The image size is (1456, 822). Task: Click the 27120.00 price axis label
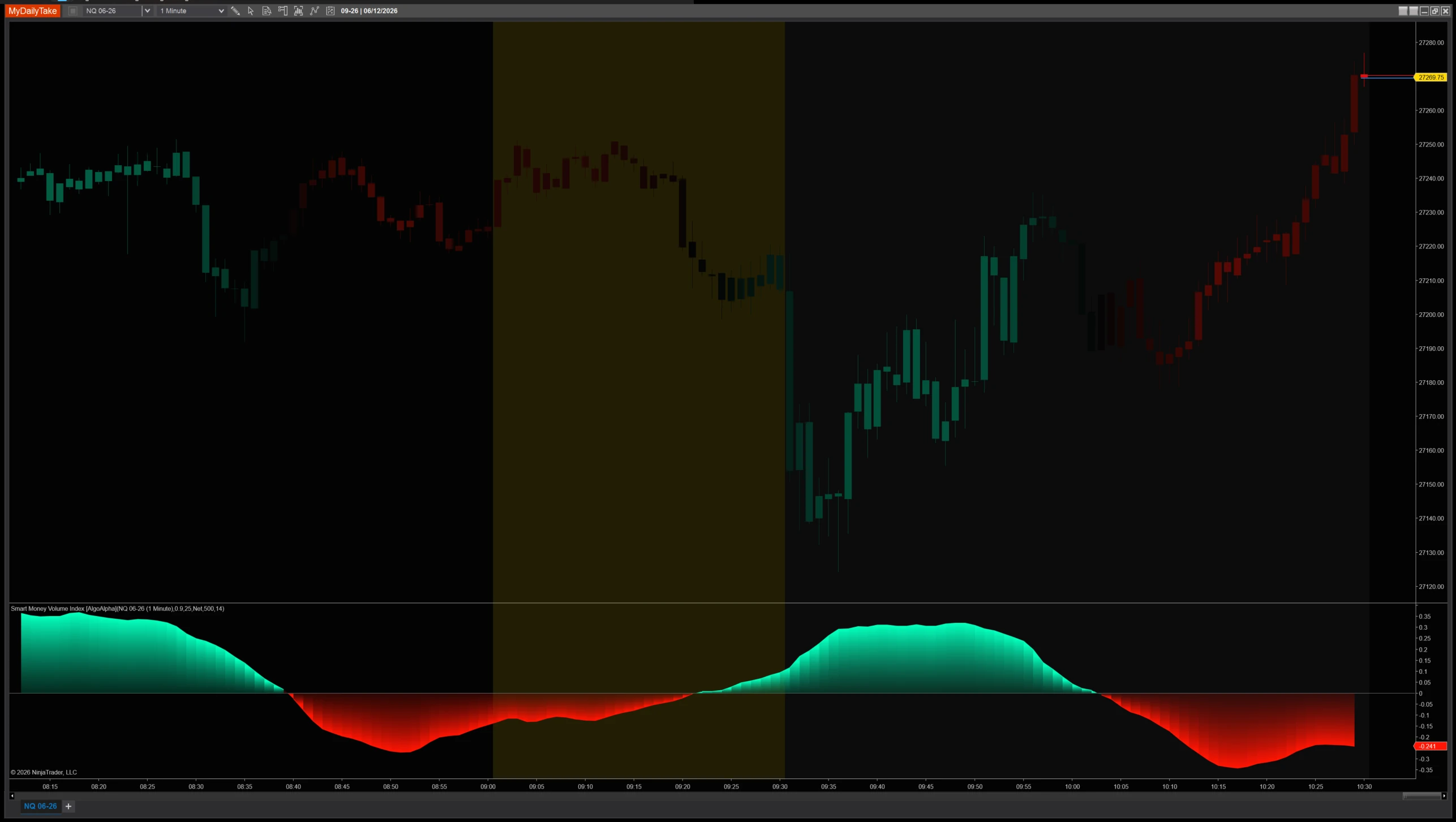click(1431, 587)
